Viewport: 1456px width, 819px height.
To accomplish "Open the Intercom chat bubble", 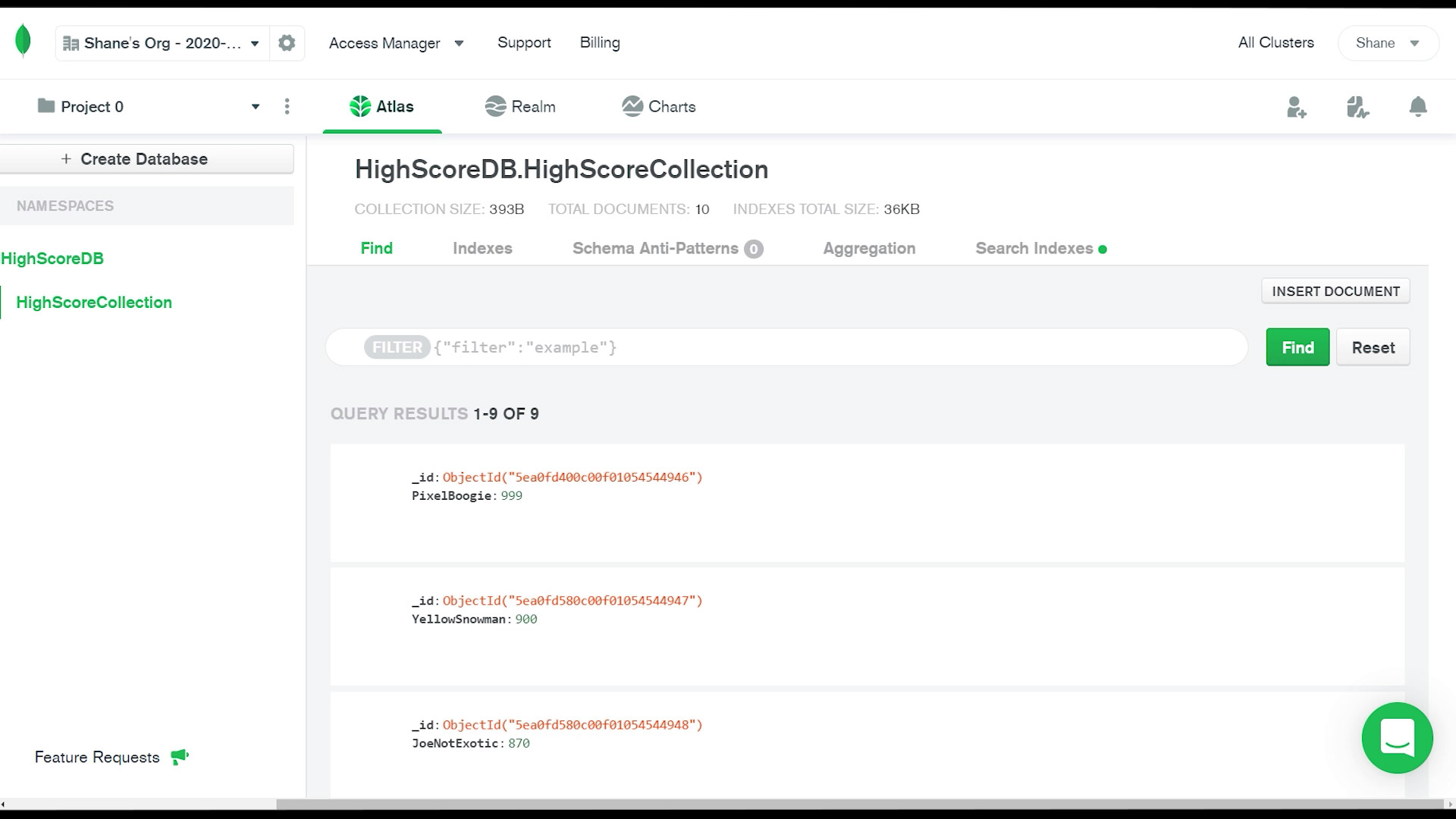I will pos(1397,738).
